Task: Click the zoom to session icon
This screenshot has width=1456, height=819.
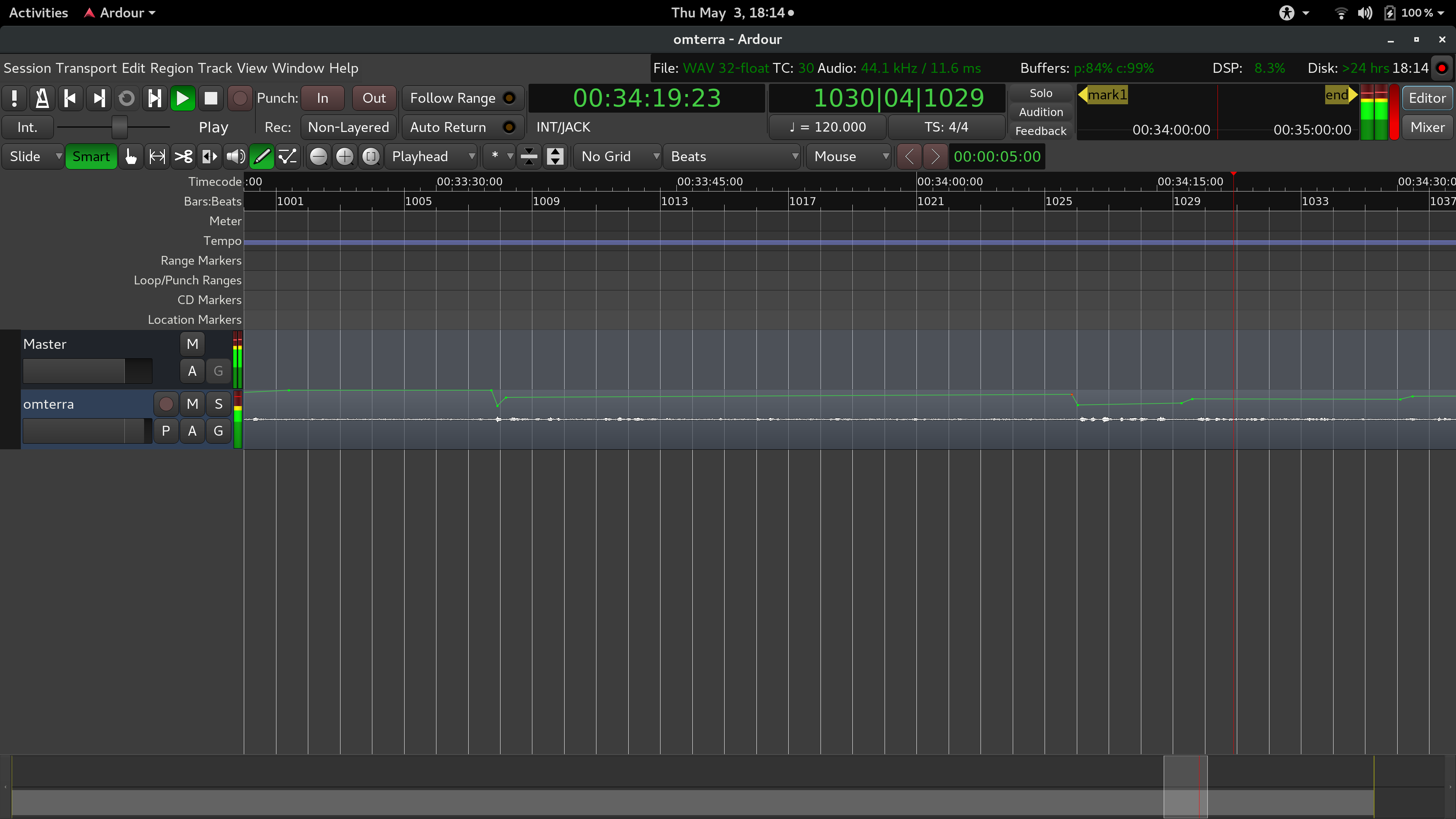Action: coord(371,157)
